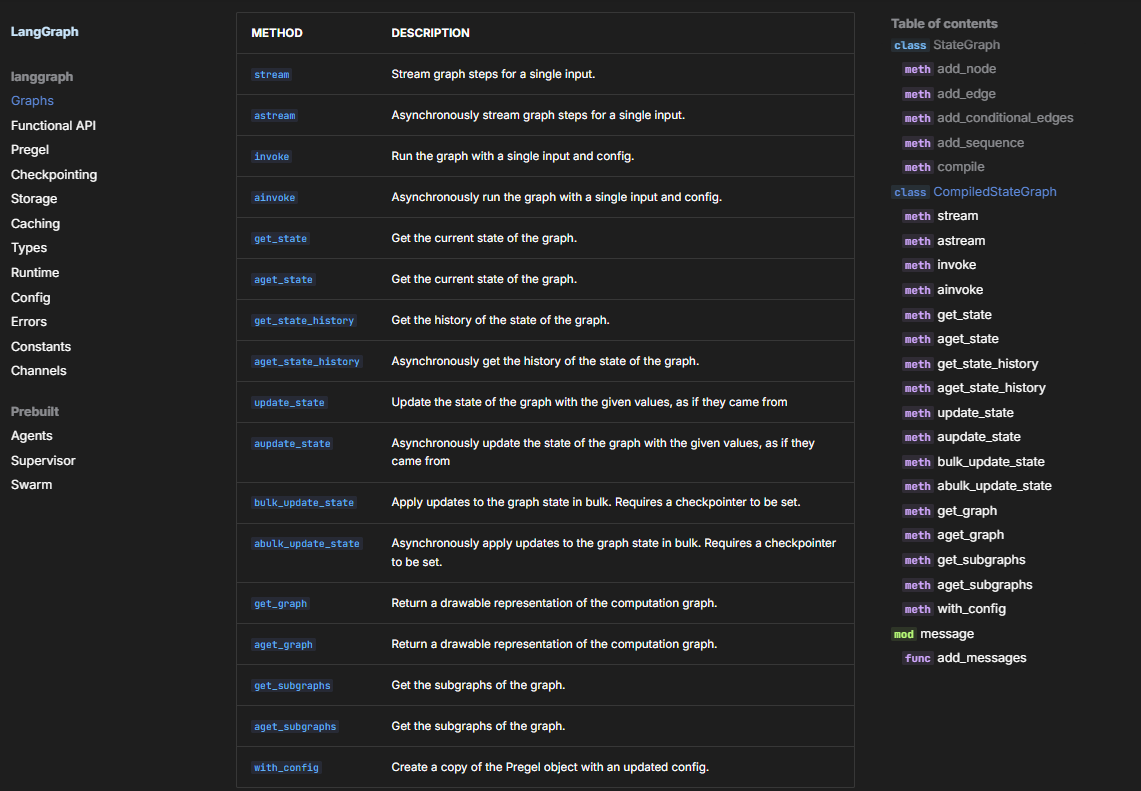Click 'Stream graph steps for a single input.'
Image resolution: width=1141 pixels, height=791 pixels.
(x=493, y=74)
